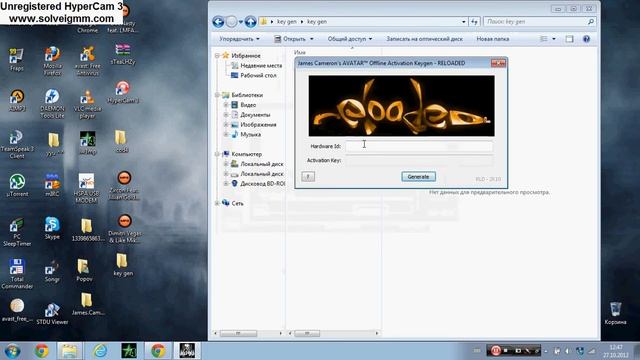Open the Упорядочить dropdown menu
The height and width of the screenshot is (360, 640).
point(239,39)
